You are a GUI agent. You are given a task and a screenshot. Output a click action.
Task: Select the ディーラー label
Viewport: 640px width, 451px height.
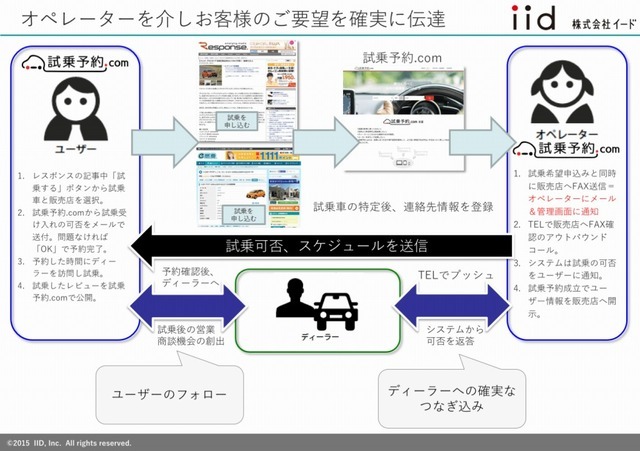(x=320, y=337)
